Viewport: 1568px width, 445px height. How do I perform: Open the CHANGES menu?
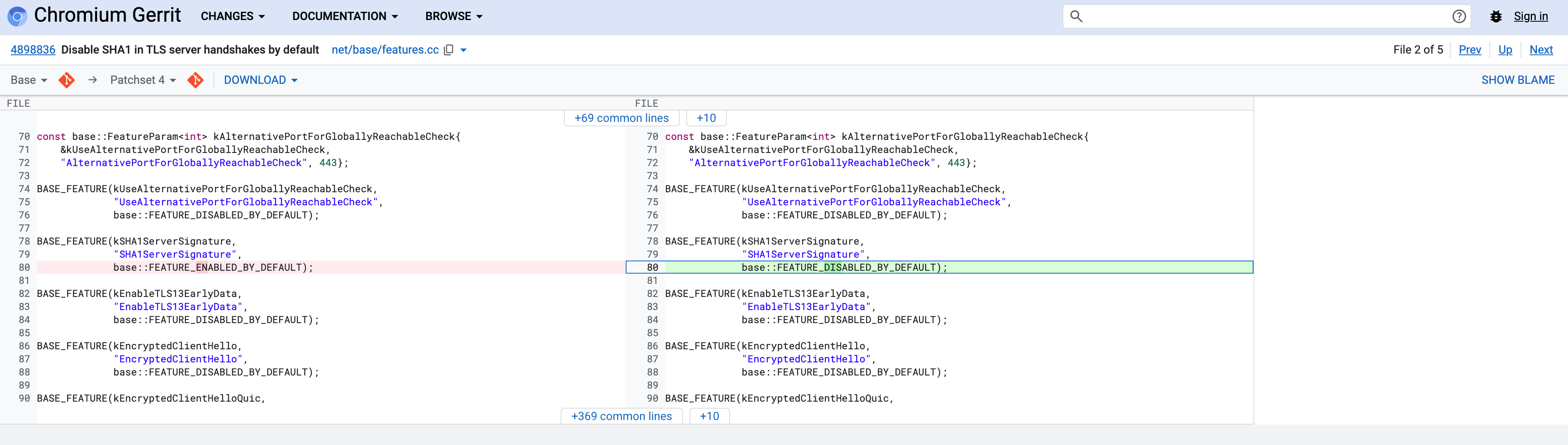[233, 16]
